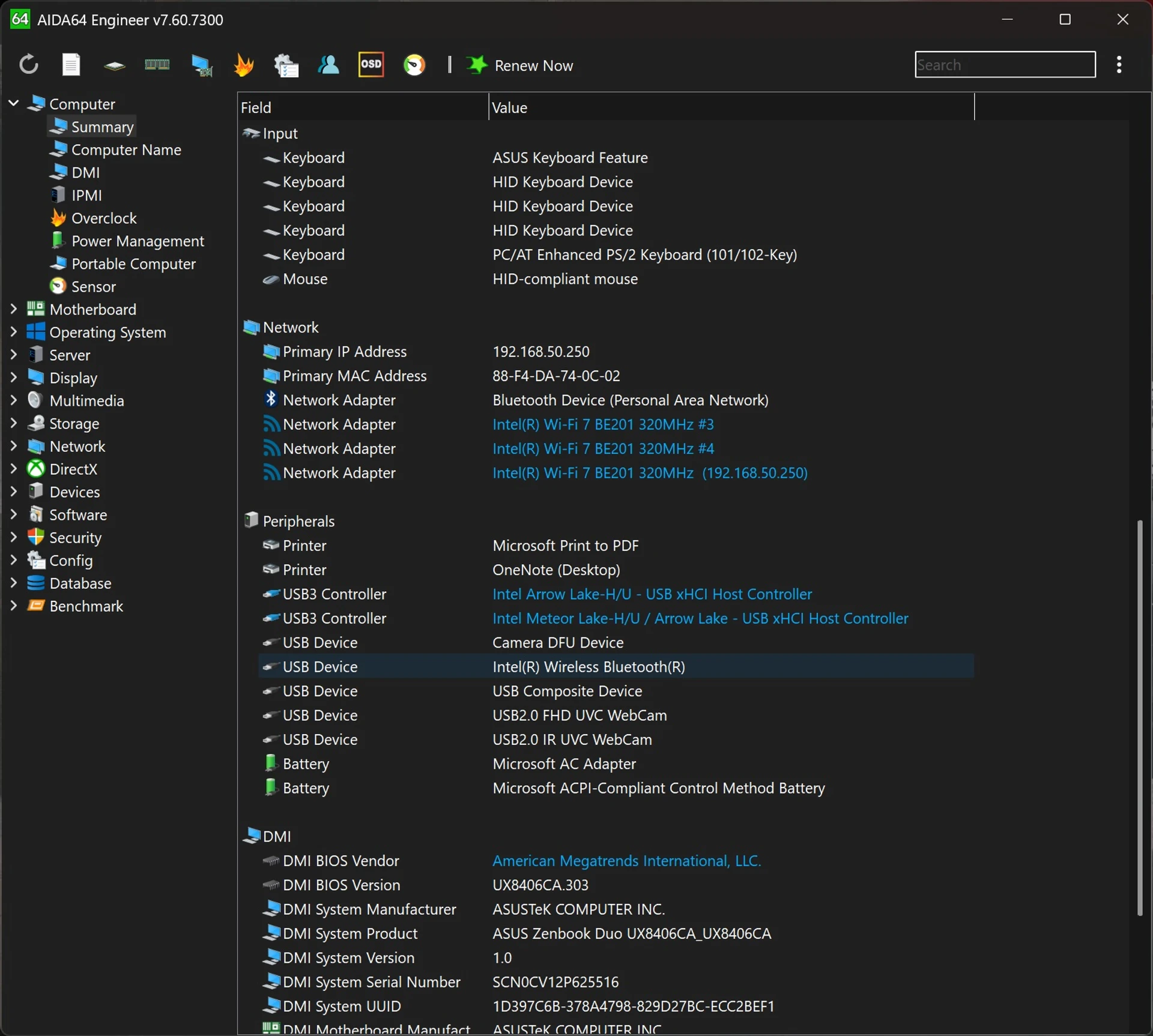
Task: Expand the Display tree node
Action: pyautogui.click(x=13, y=378)
